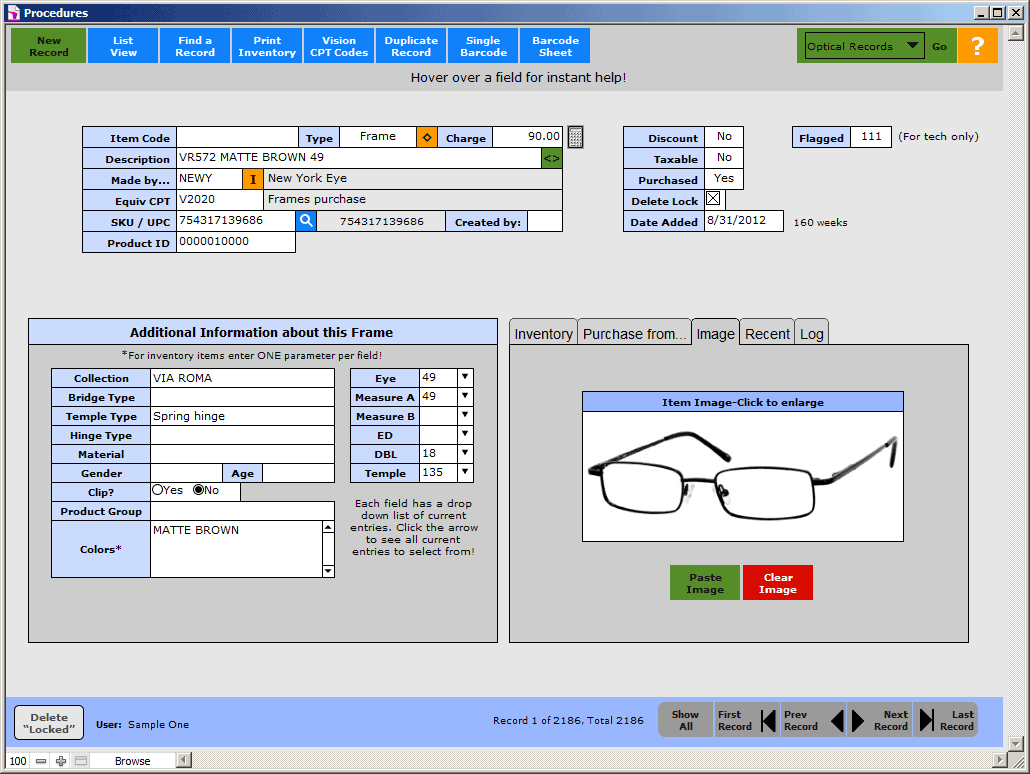Open the Optical Records dropdown

(913, 44)
